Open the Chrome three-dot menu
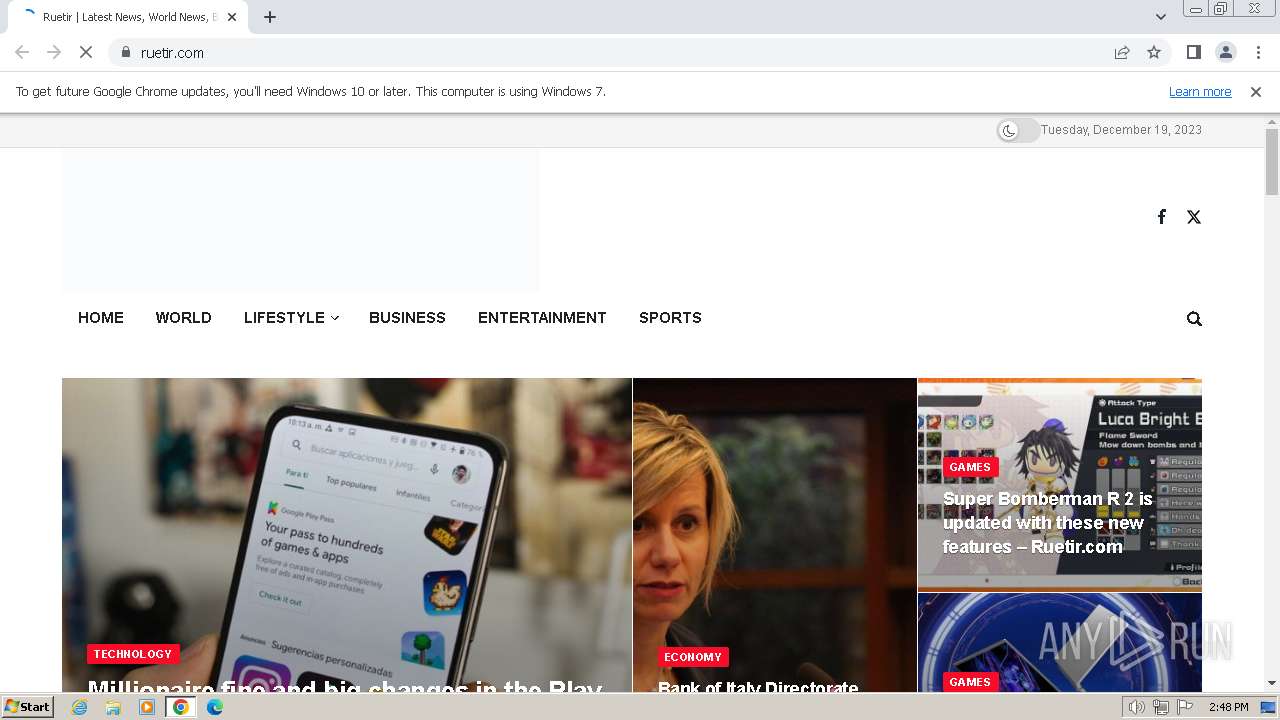Image resolution: width=1280 pixels, height=720 pixels. point(1258,52)
